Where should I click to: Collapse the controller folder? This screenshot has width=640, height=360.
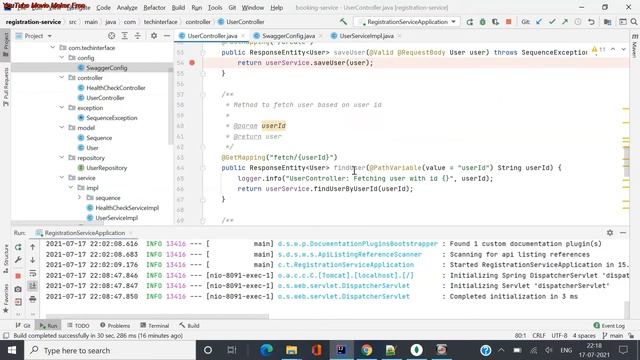coord(62,78)
